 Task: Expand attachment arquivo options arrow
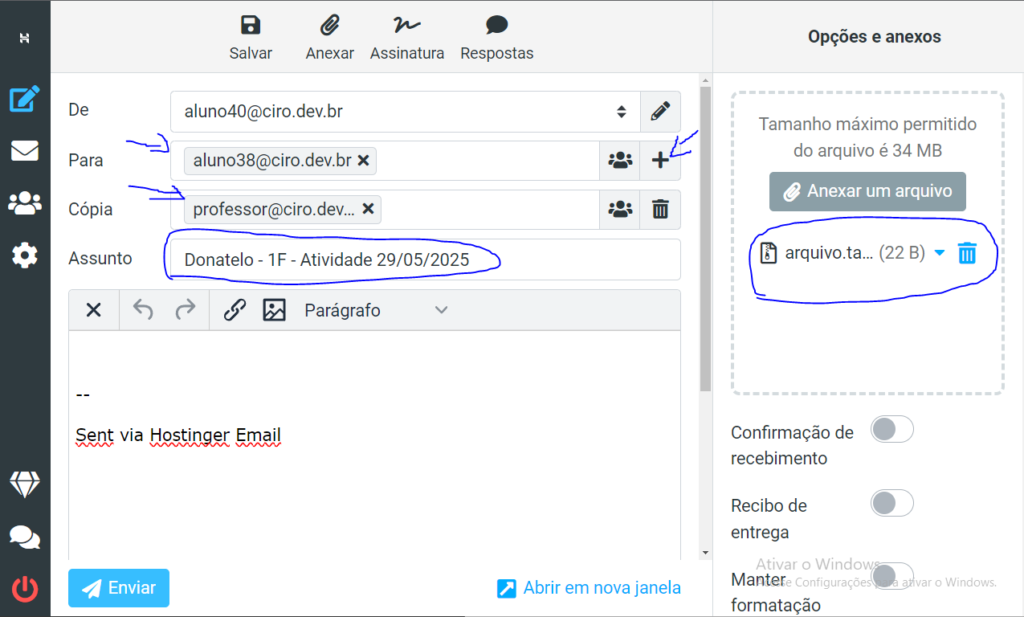(939, 253)
